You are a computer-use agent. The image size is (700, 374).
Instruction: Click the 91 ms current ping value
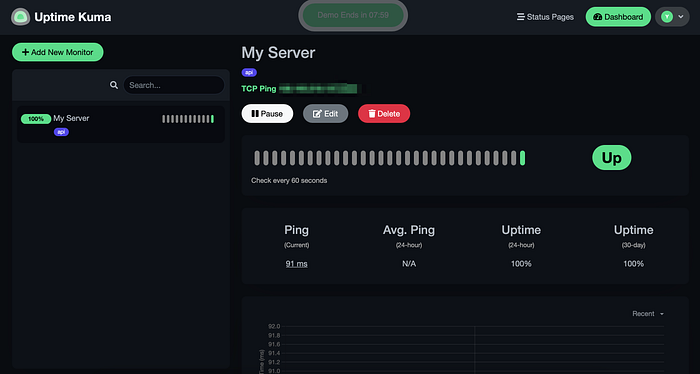coord(296,264)
